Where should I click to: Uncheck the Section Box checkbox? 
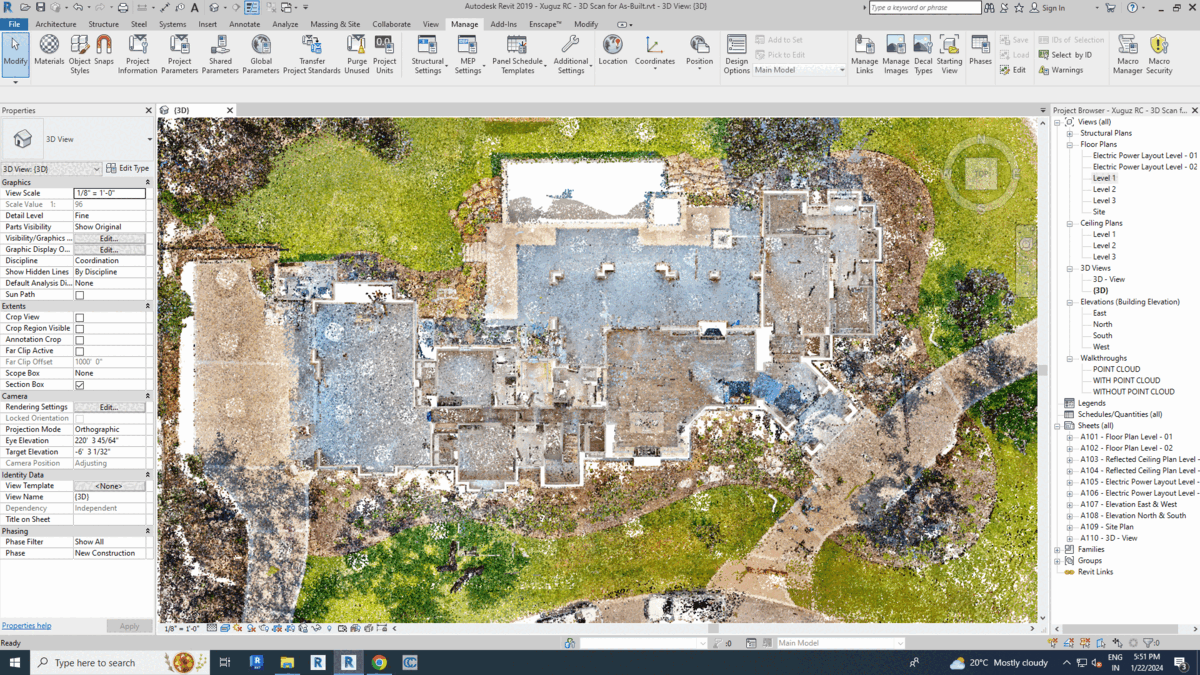pyautogui.click(x=80, y=385)
